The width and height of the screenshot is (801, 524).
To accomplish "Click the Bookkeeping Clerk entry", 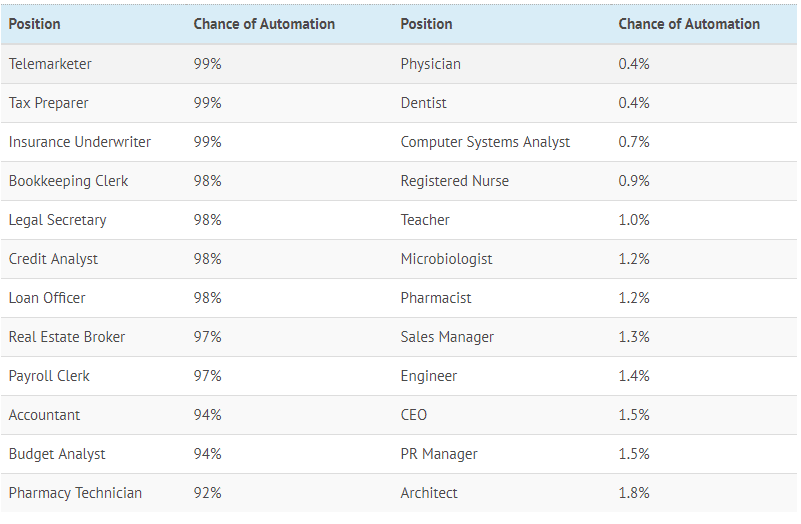I will click(x=68, y=181).
